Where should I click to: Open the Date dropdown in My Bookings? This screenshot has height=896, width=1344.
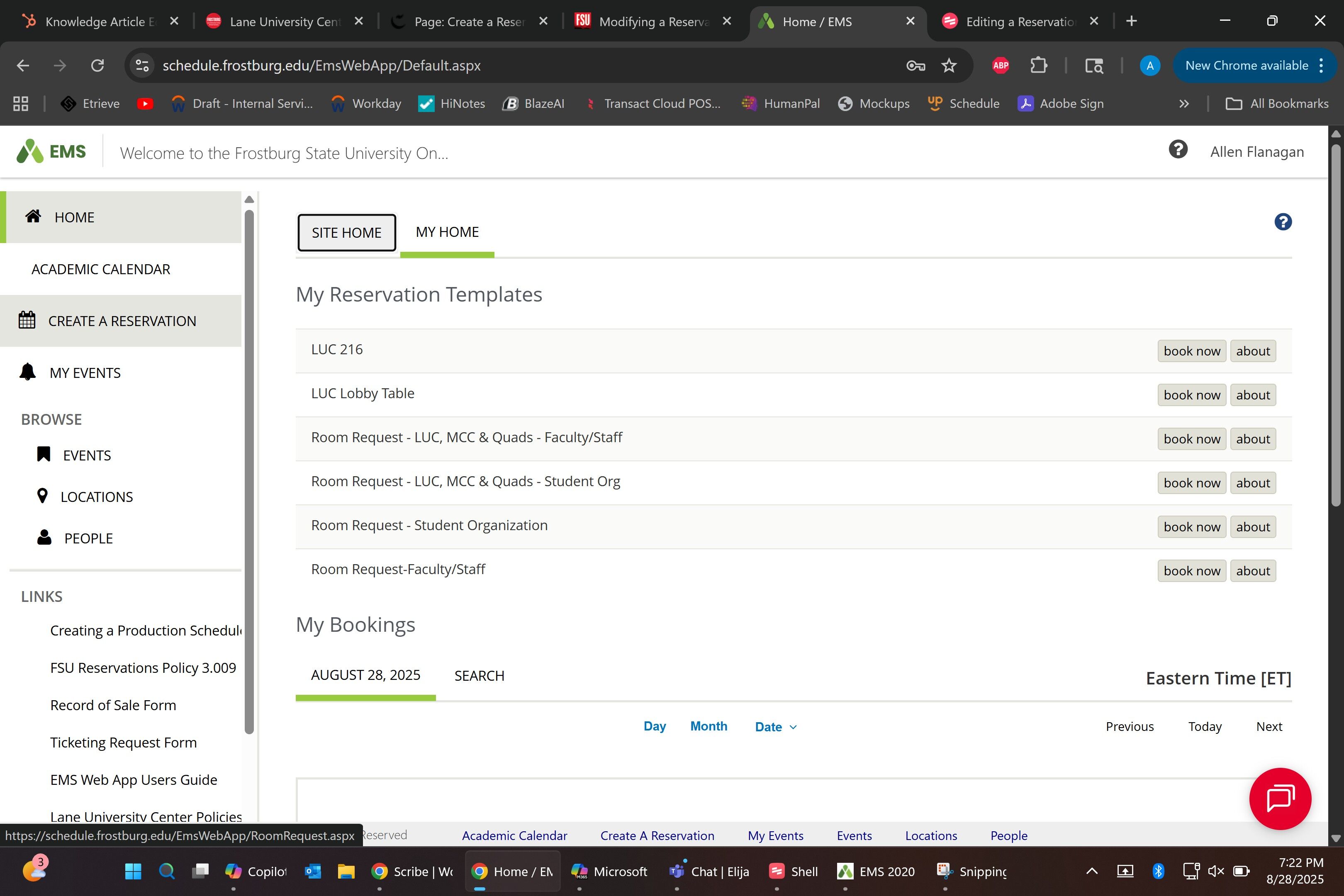click(775, 727)
